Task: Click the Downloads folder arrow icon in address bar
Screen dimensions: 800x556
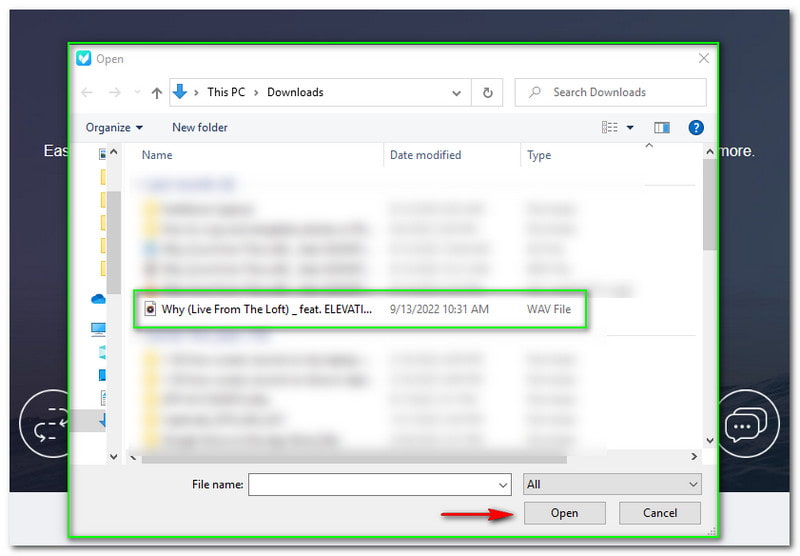Action: 180,92
